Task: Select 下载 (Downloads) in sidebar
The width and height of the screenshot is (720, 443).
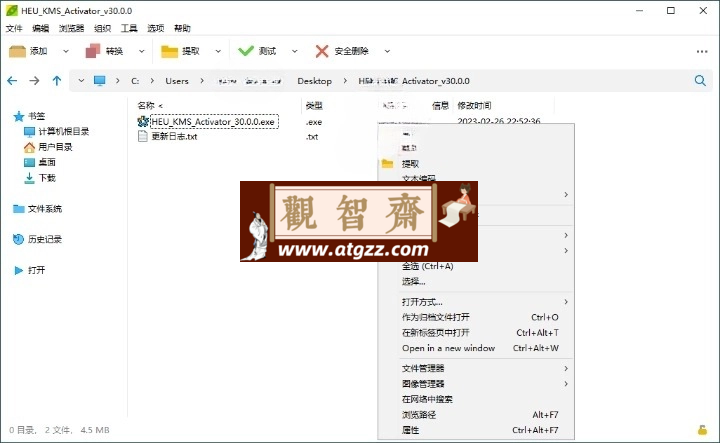Action: click(x=39, y=178)
